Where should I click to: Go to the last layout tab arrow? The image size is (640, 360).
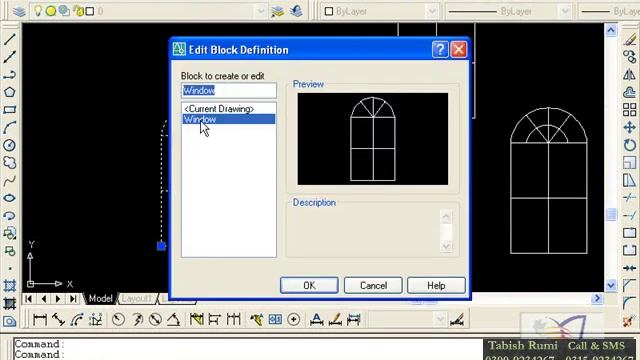tap(73, 299)
